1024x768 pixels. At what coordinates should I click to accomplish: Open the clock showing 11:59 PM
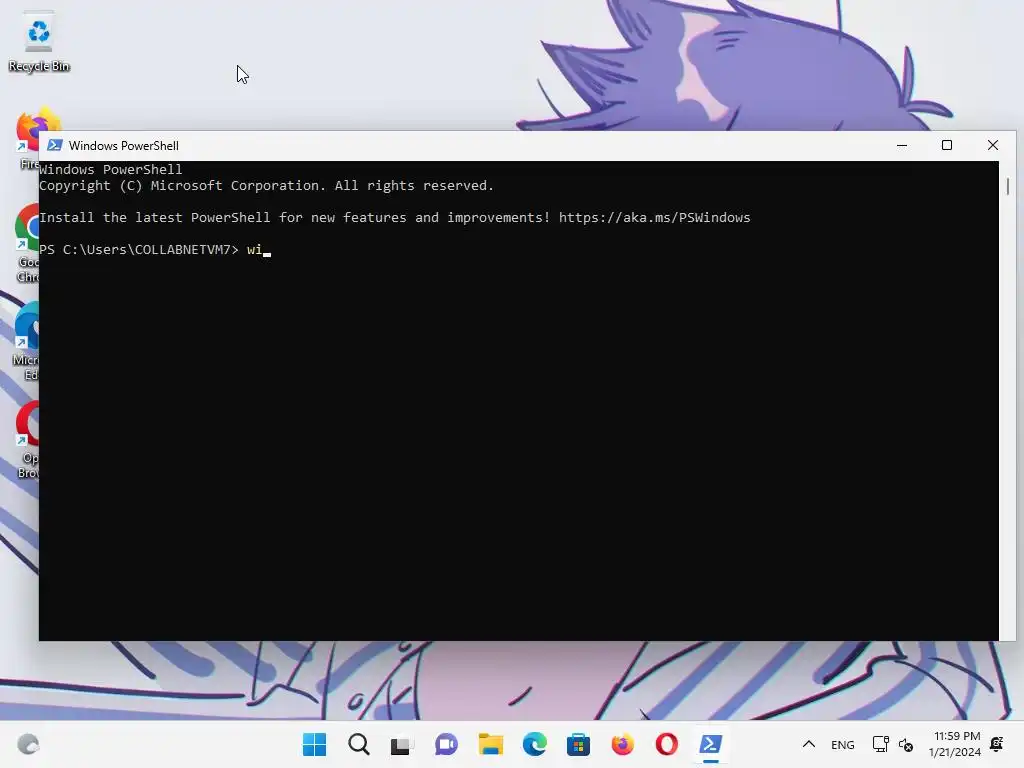click(x=955, y=744)
